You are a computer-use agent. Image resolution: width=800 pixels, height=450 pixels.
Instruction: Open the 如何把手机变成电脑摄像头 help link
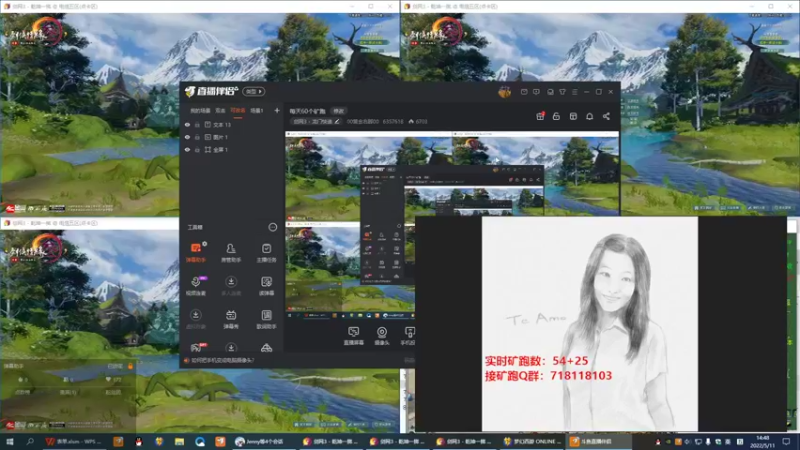[222, 360]
